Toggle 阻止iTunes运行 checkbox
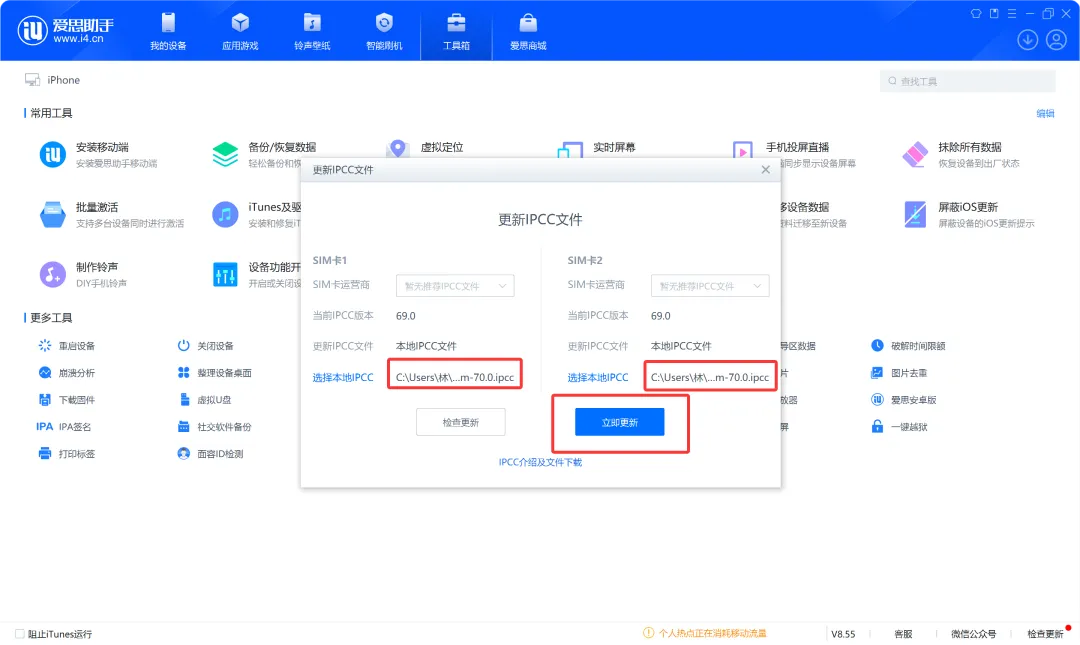 pos(20,633)
